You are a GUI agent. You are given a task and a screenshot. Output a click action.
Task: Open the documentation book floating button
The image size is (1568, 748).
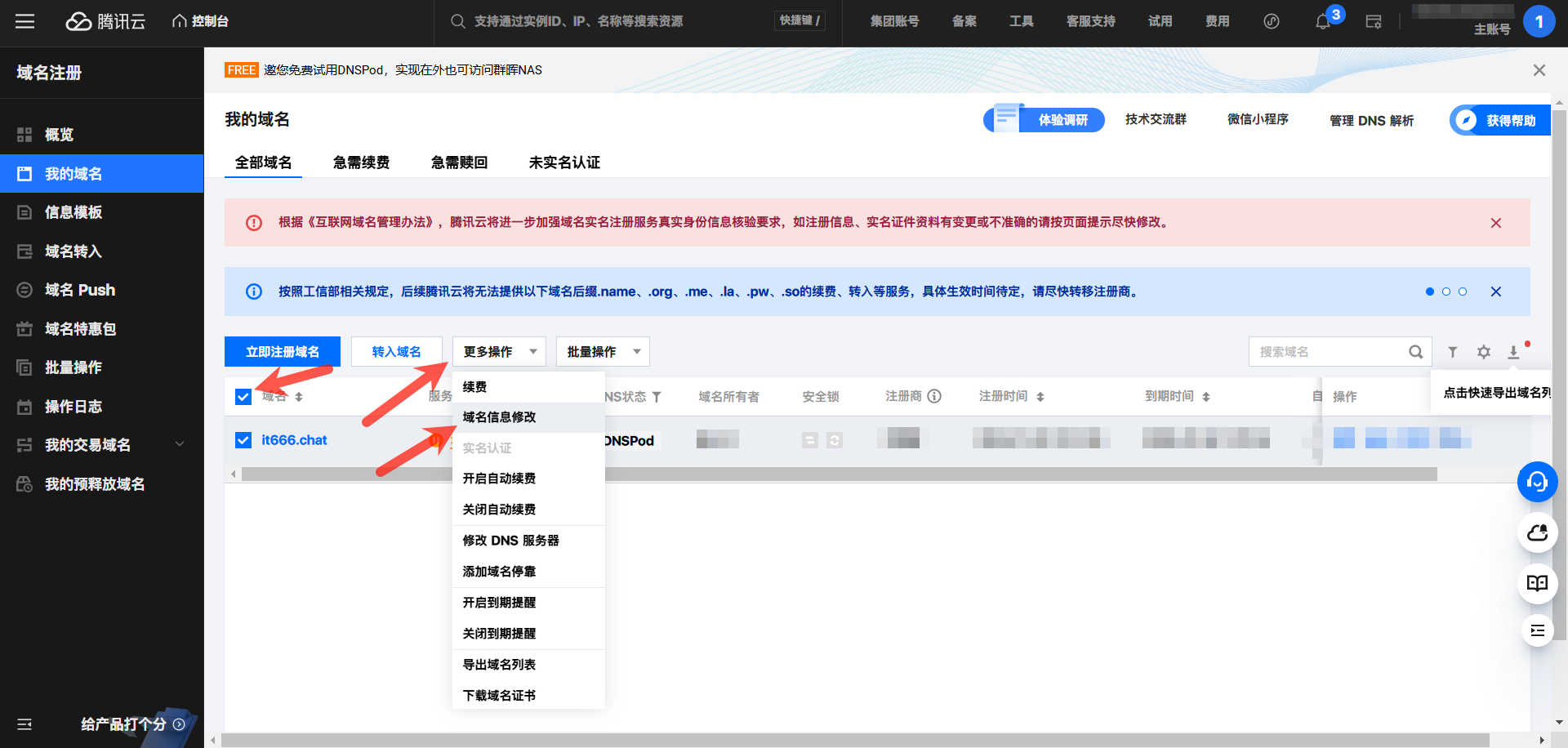pos(1538,584)
